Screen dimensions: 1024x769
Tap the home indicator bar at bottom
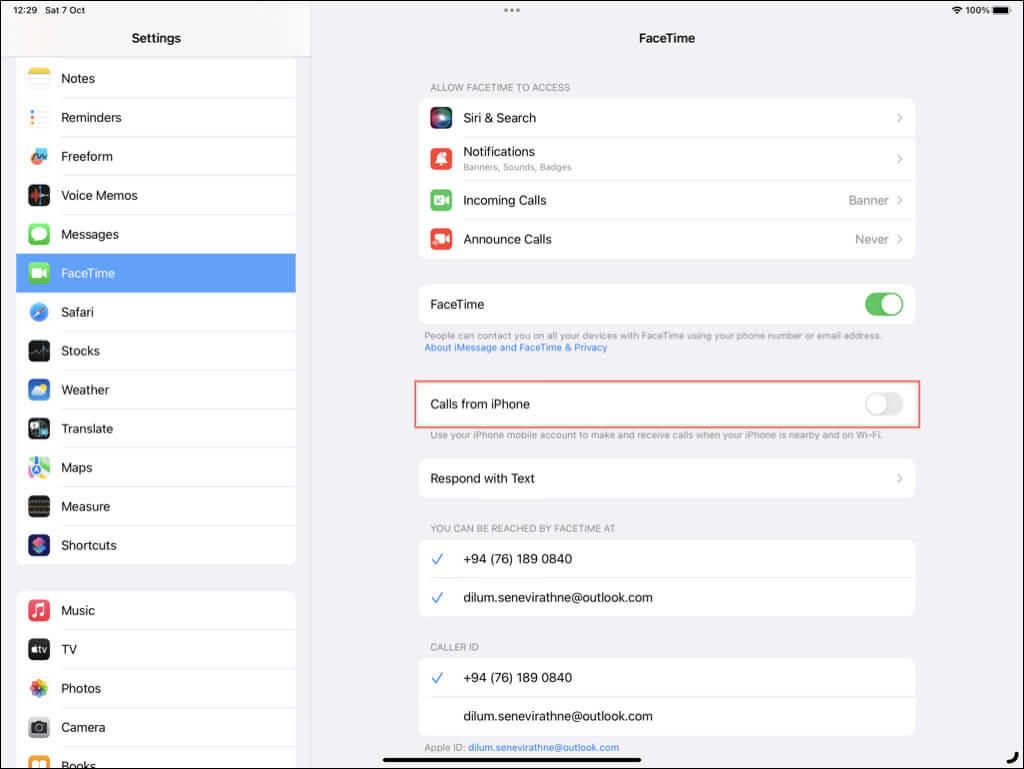pos(512,760)
